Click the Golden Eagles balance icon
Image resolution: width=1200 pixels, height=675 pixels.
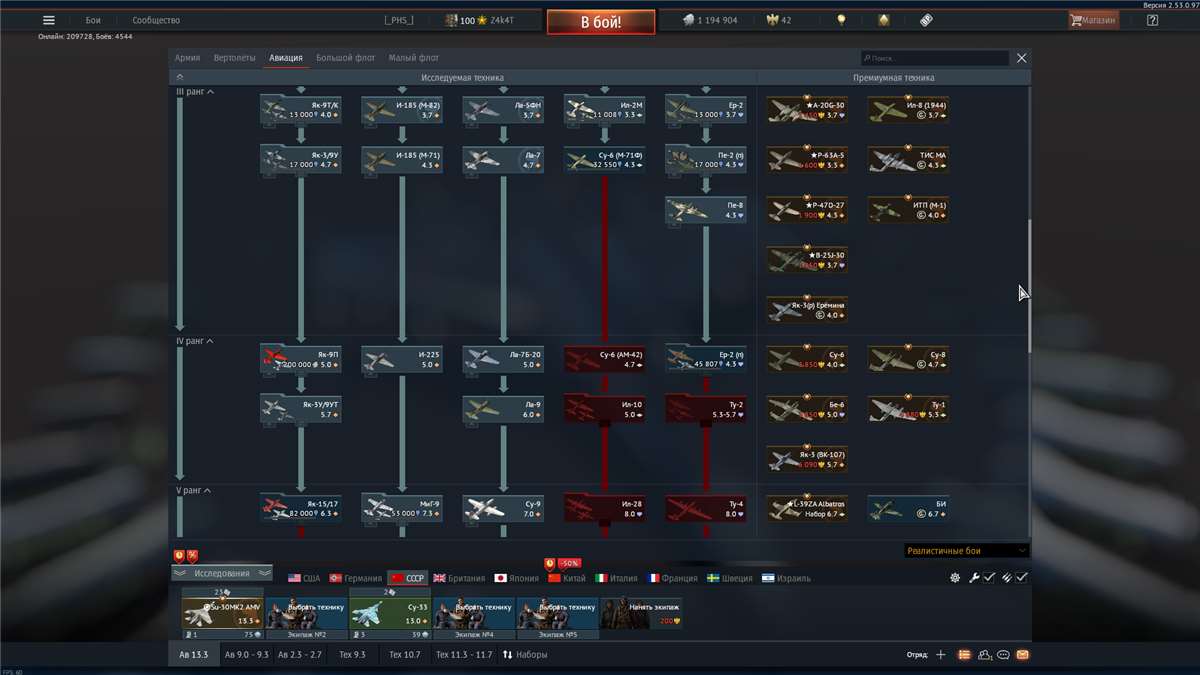click(772, 20)
